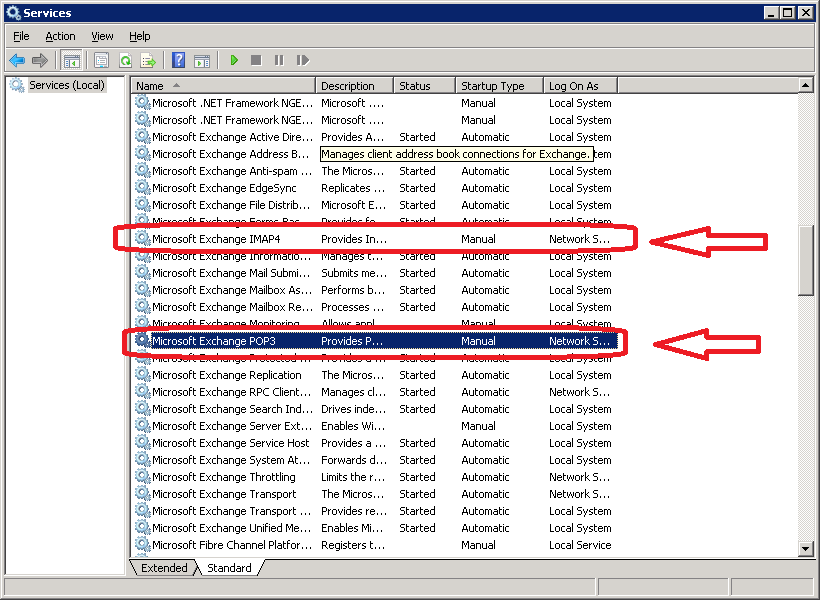This screenshot has width=820, height=600.
Task: Open the View menu
Action: (102, 36)
